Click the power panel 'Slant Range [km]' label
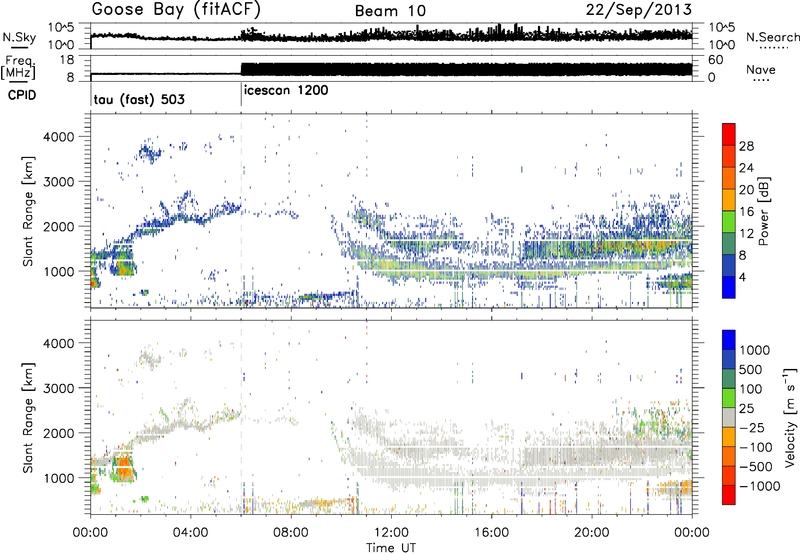This screenshot has height=554, width=800. pyautogui.click(x=29, y=211)
